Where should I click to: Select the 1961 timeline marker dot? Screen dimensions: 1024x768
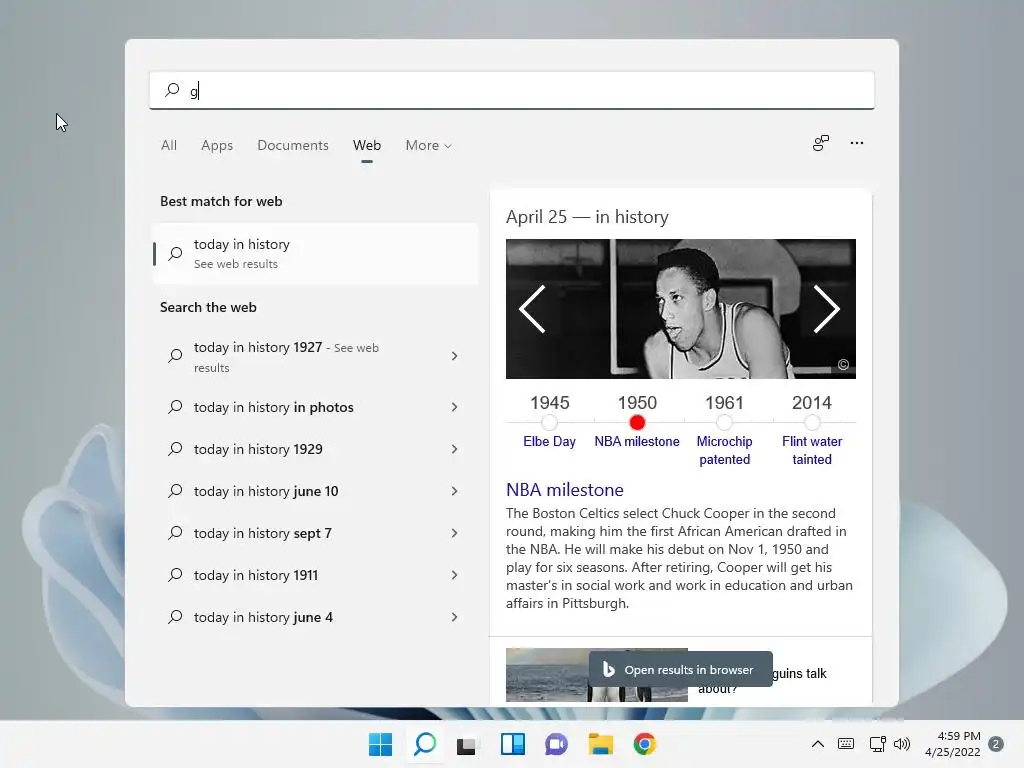pyautogui.click(x=724, y=423)
